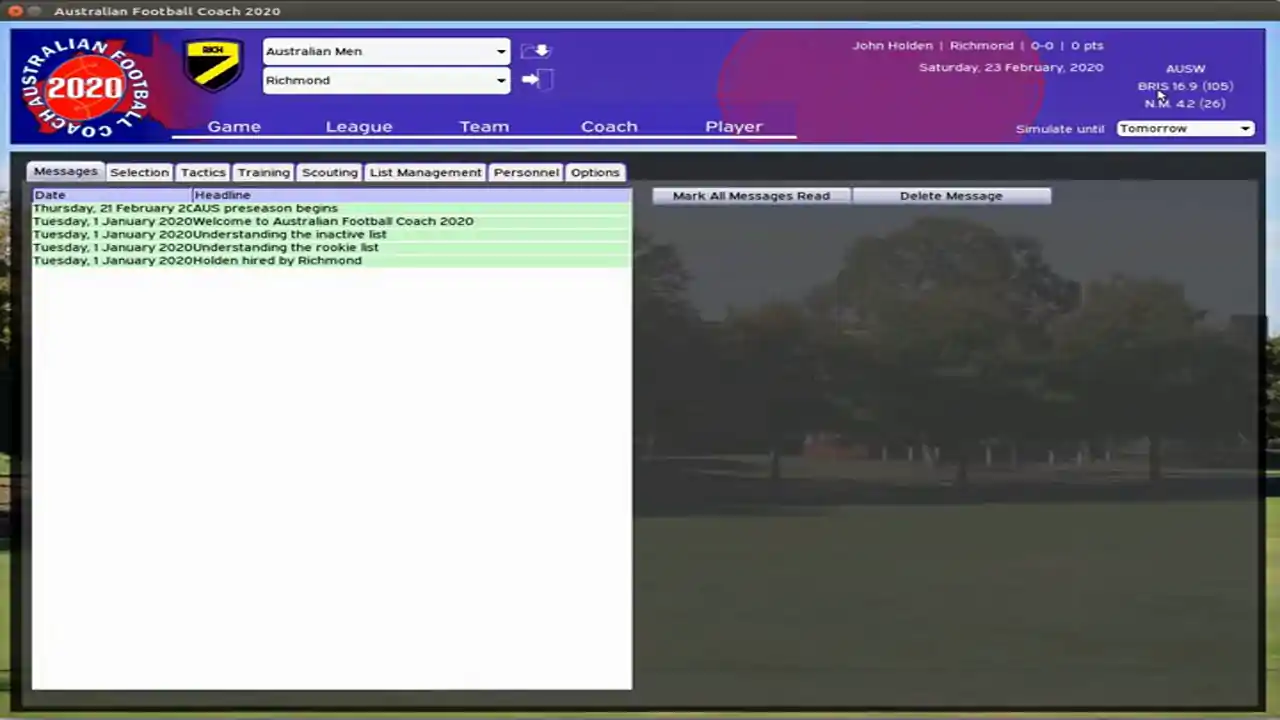Click the AUSW score ticker label
The height and width of the screenshot is (720, 1280).
click(1185, 69)
